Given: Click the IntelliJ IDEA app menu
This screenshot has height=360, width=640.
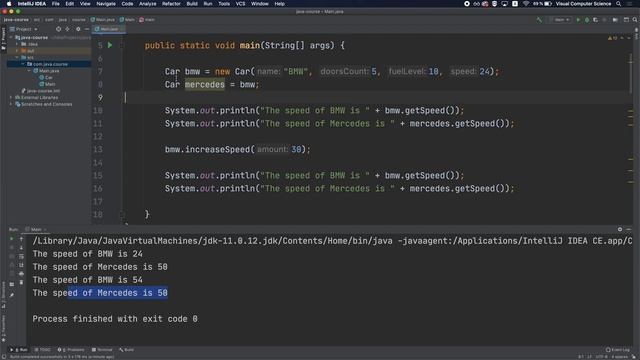Looking at the screenshot, I should (32, 4).
